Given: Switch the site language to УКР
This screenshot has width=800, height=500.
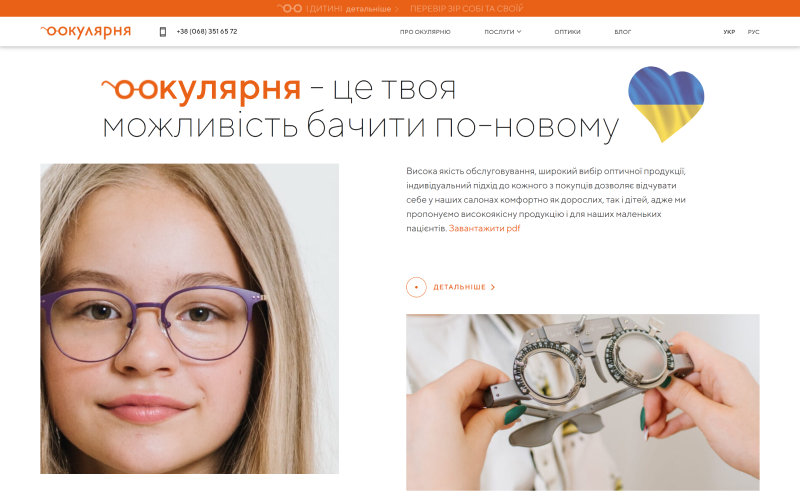Looking at the screenshot, I should click(x=729, y=32).
